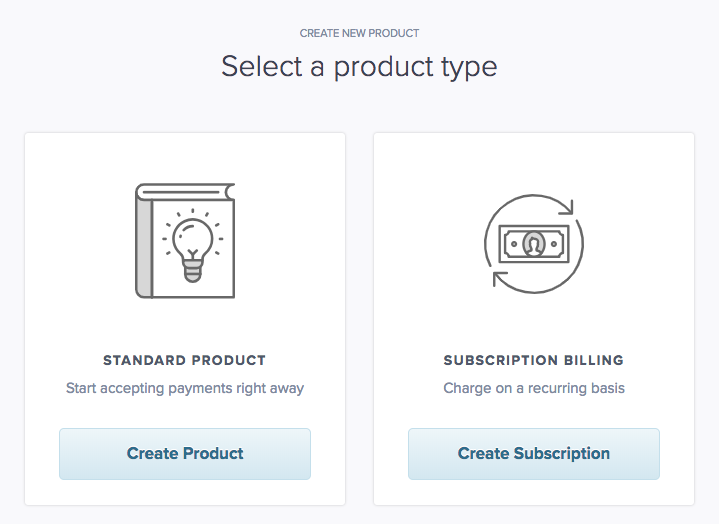Click the Create Product button

pos(185,454)
